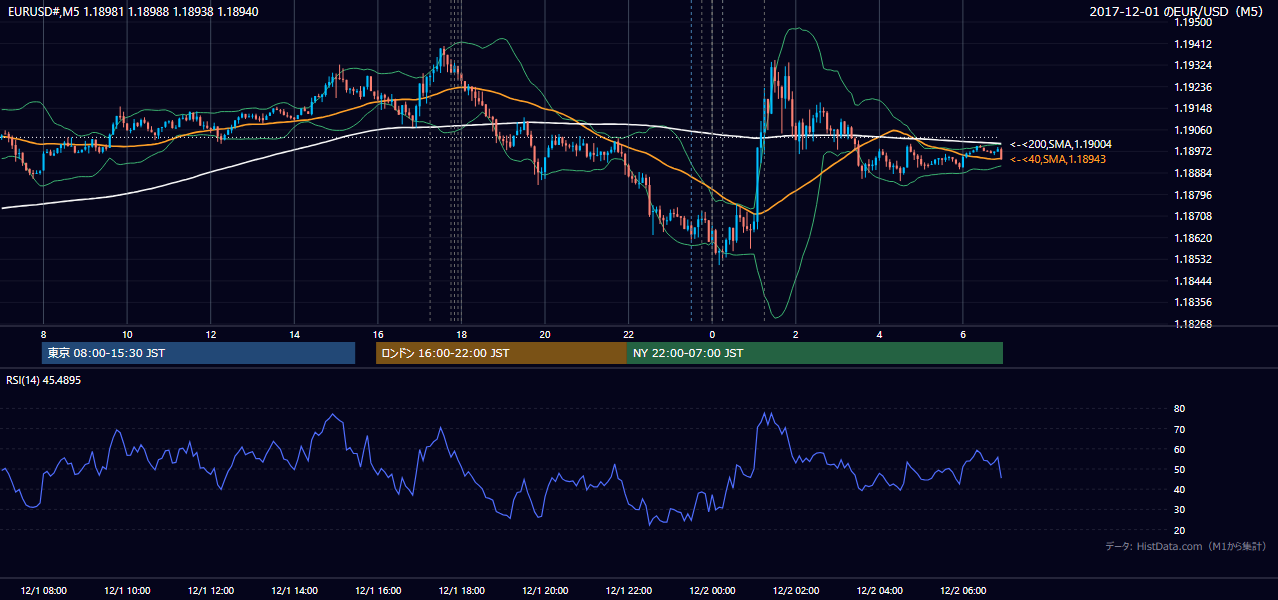
Task: Click the 12/1 14:00 time label
Action: (294, 591)
